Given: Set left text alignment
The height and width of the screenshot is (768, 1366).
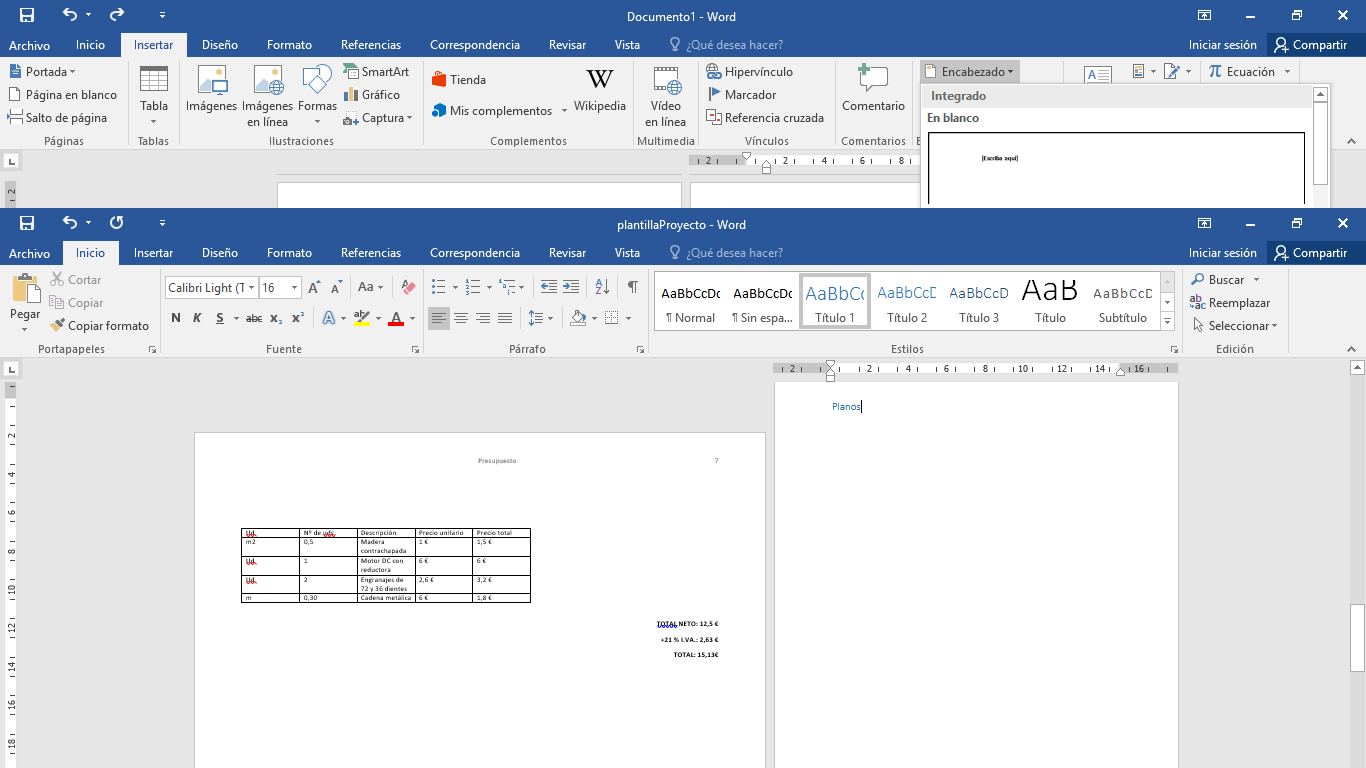Looking at the screenshot, I should pyautogui.click(x=439, y=318).
